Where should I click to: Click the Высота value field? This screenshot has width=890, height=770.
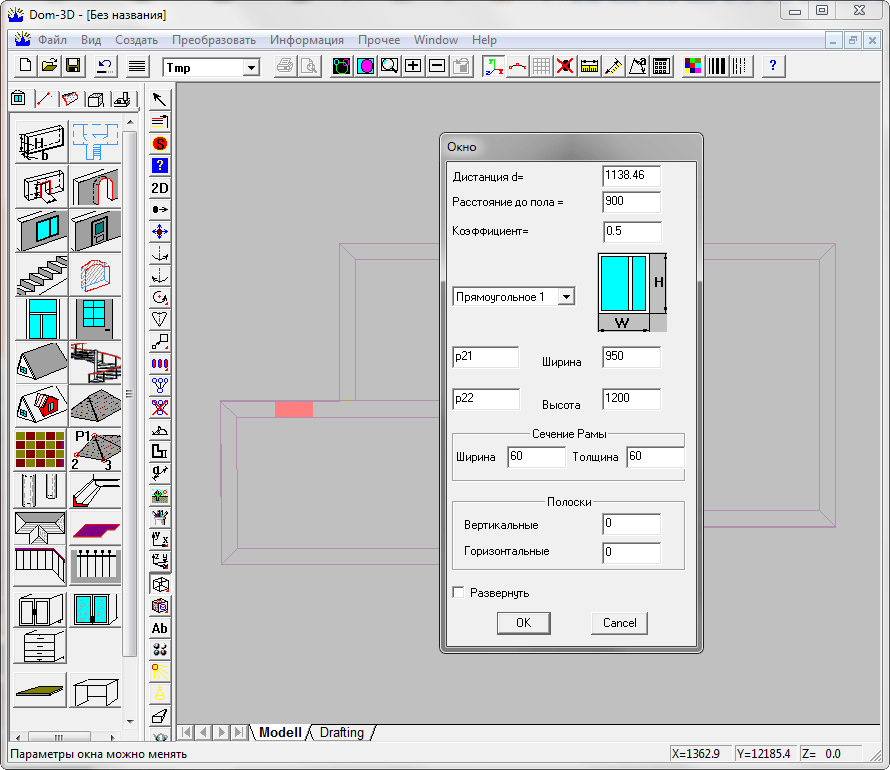tap(631, 400)
